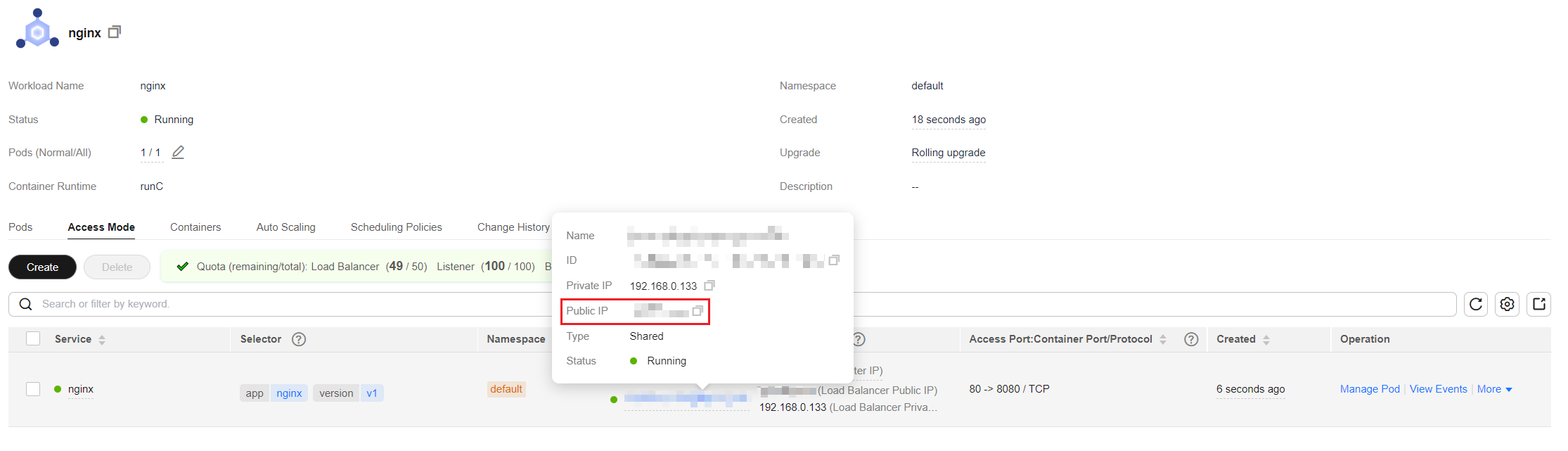Click the Rolling upgrade value
This screenshot has height=451, width=1568.
949,153
